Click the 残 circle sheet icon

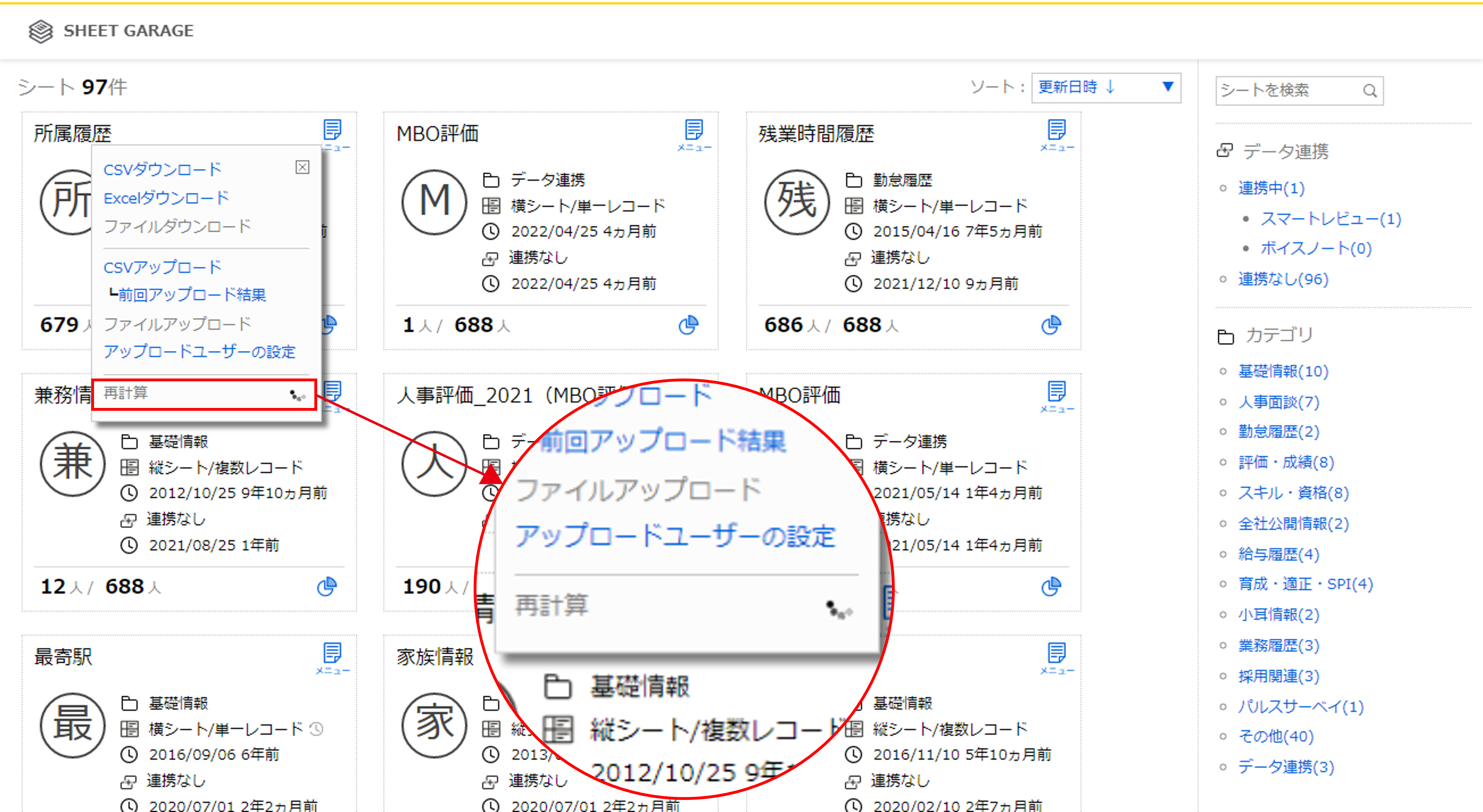tap(797, 202)
